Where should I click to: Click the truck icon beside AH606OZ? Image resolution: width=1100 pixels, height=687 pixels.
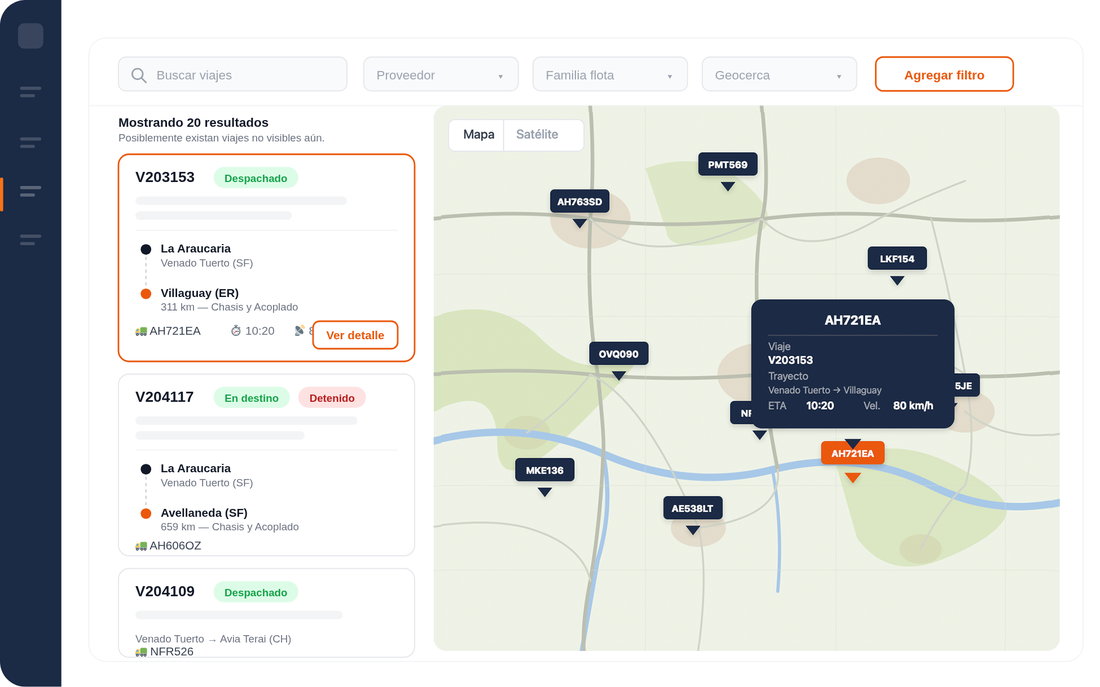point(141,546)
